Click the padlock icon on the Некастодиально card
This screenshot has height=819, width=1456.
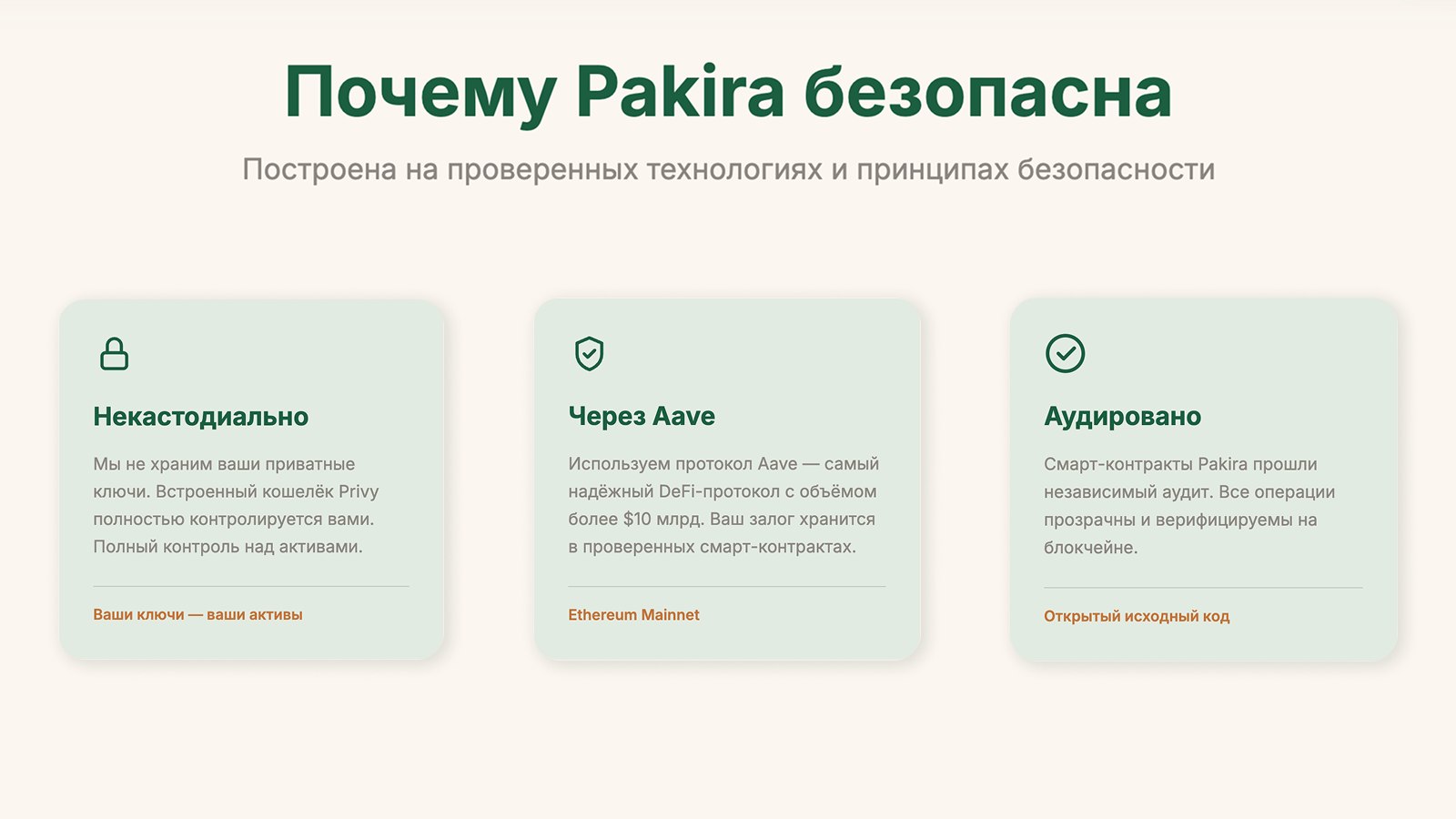tap(114, 353)
